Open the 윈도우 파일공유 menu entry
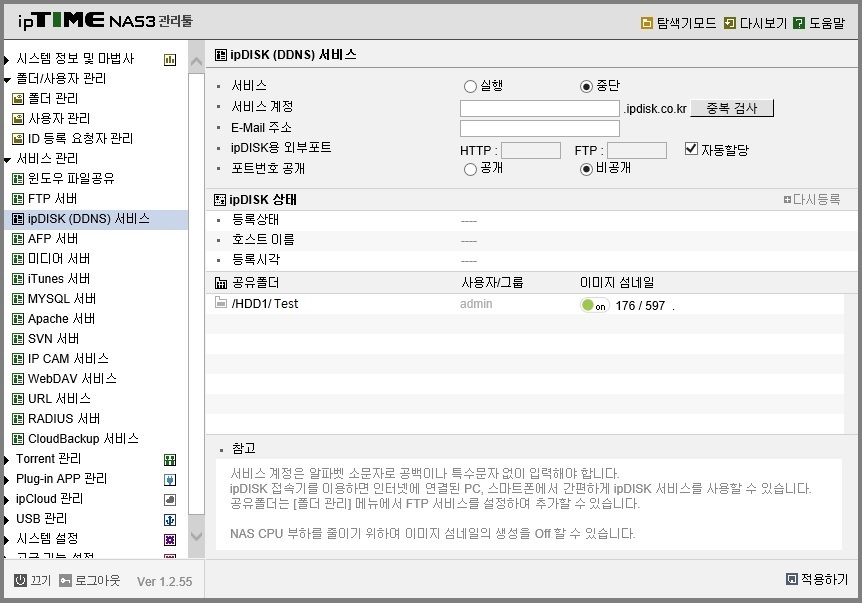This screenshot has height=603, width=862. (x=71, y=179)
